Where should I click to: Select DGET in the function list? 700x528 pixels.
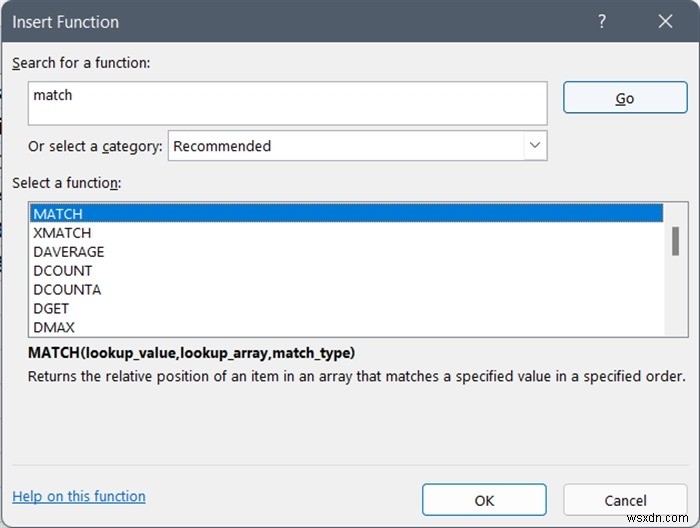click(346, 308)
